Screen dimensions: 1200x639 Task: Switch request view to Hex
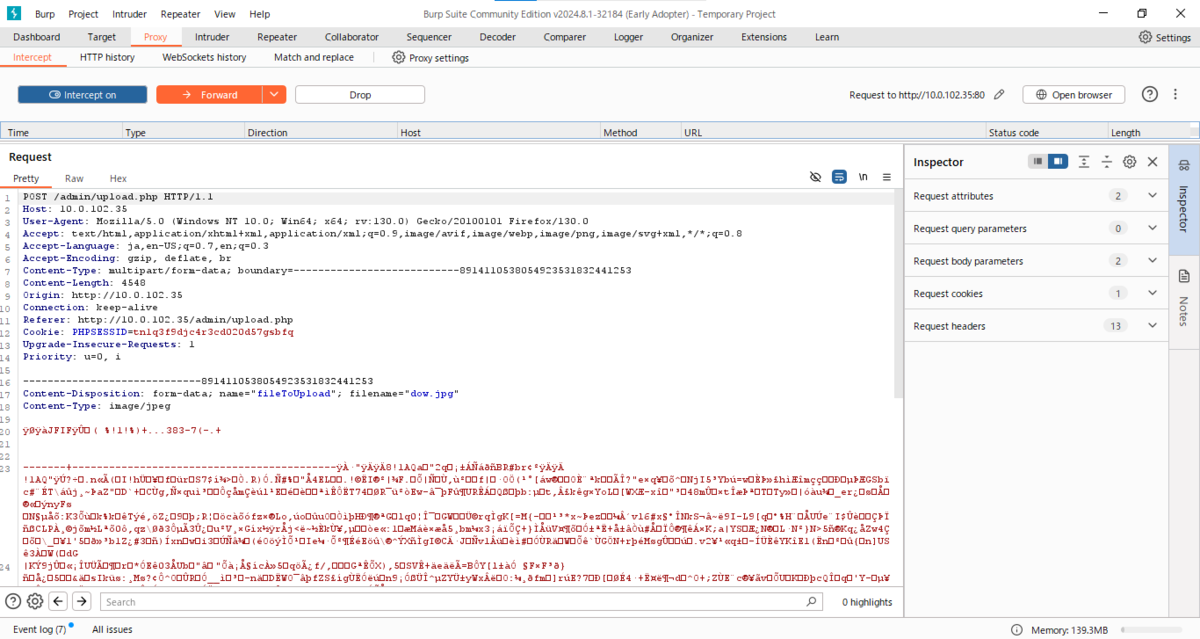pos(118,178)
